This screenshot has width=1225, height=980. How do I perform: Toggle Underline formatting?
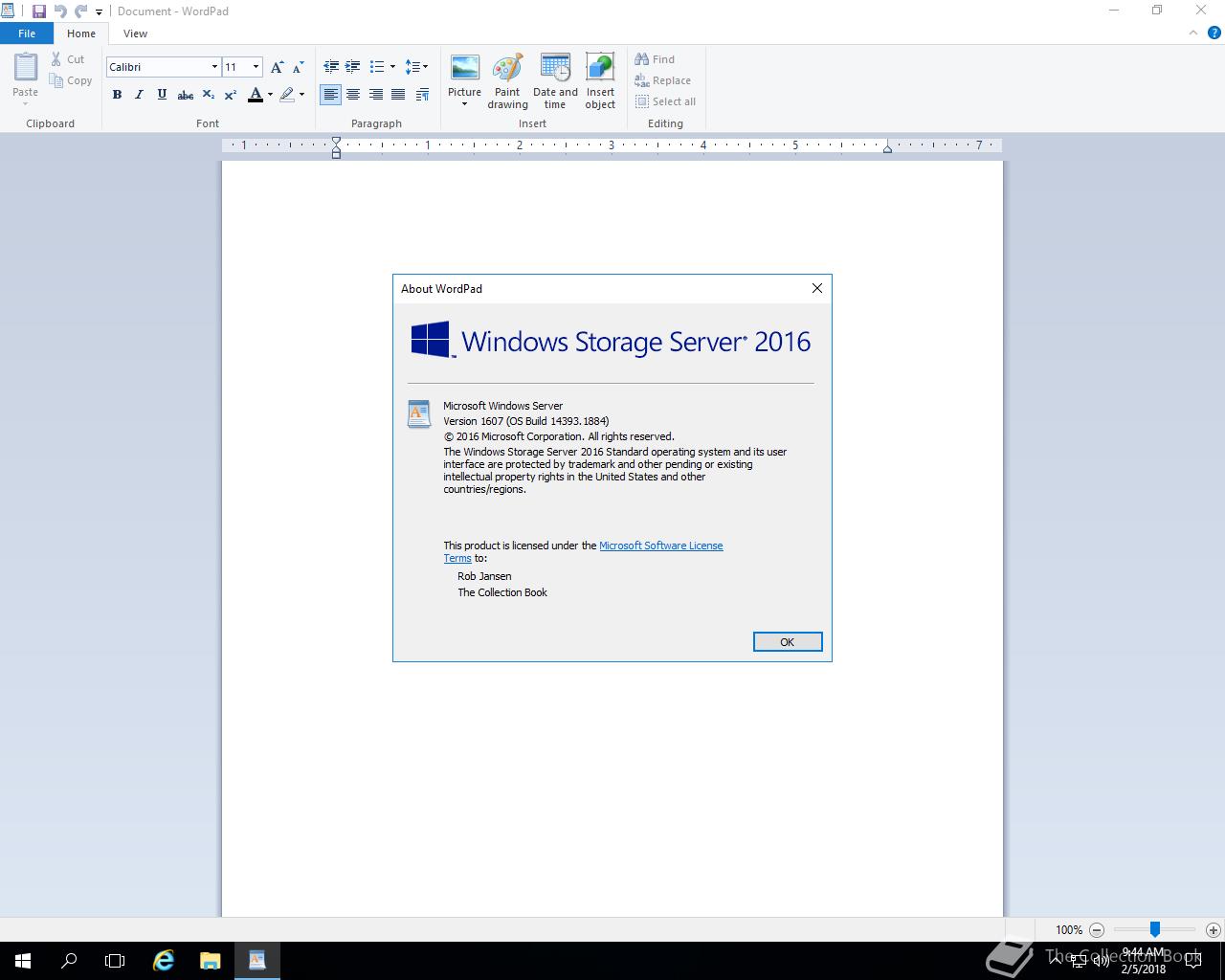click(162, 95)
